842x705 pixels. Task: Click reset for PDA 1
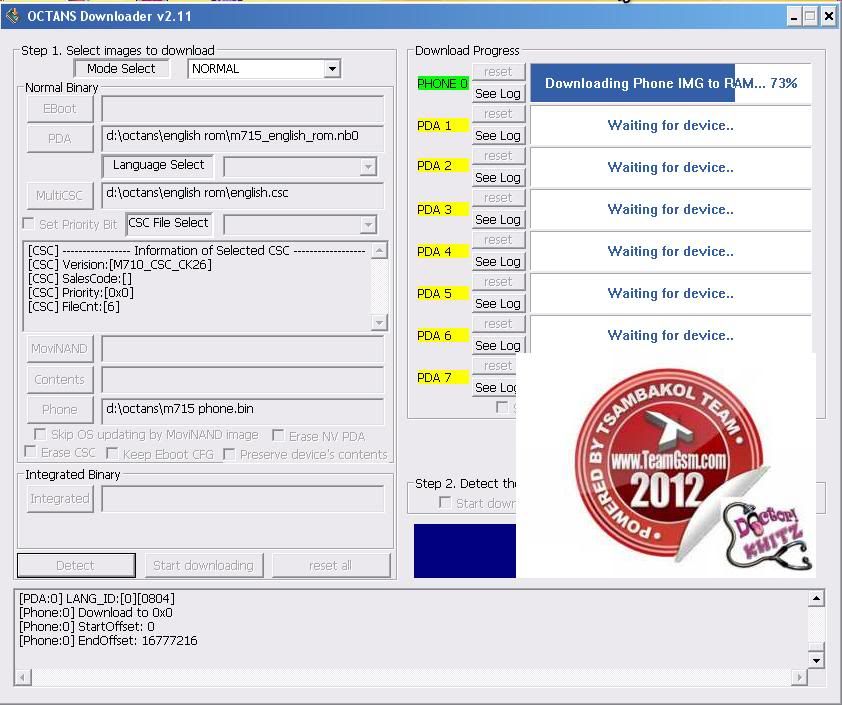pyautogui.click(x=498, y=114)
